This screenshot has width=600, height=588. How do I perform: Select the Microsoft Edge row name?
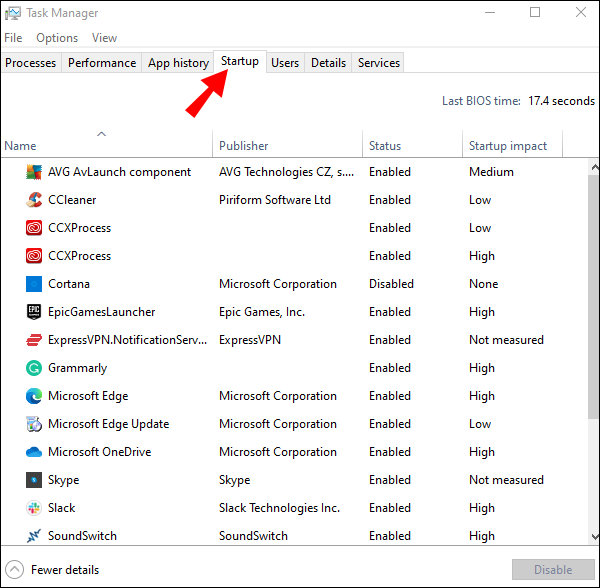[88, 396]
